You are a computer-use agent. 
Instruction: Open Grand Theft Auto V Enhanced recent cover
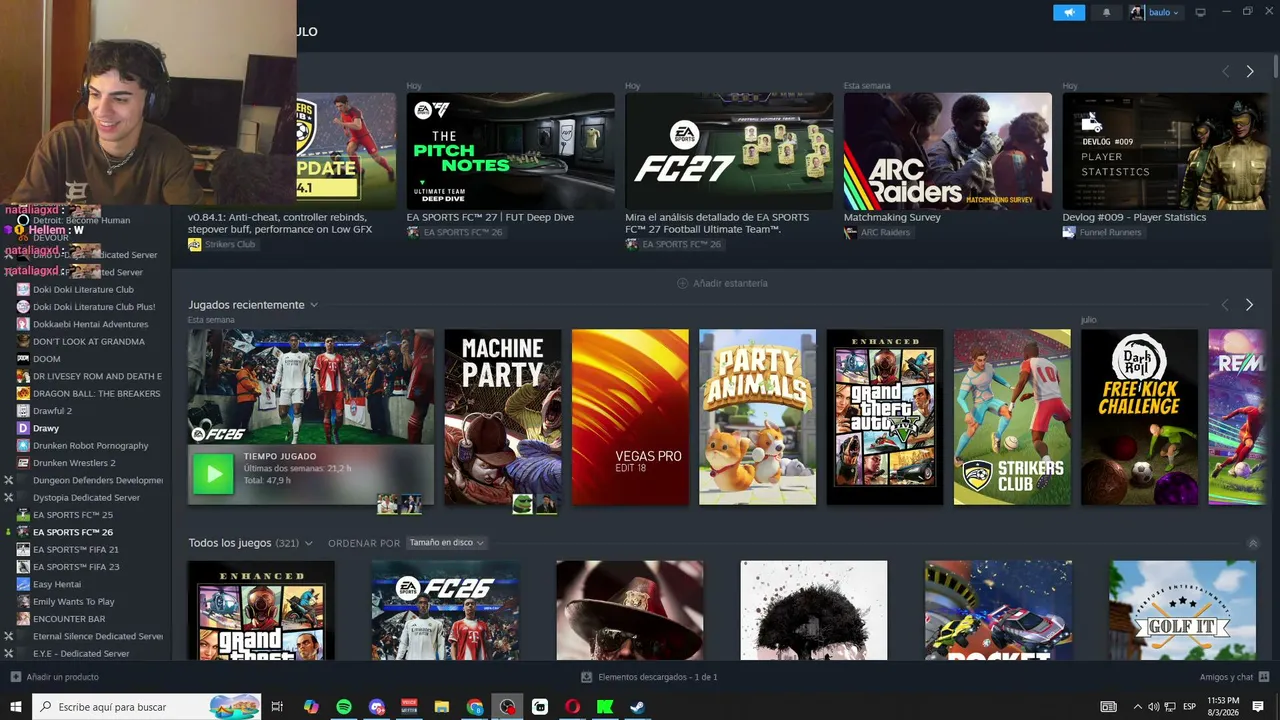click(x=885, y=417)
